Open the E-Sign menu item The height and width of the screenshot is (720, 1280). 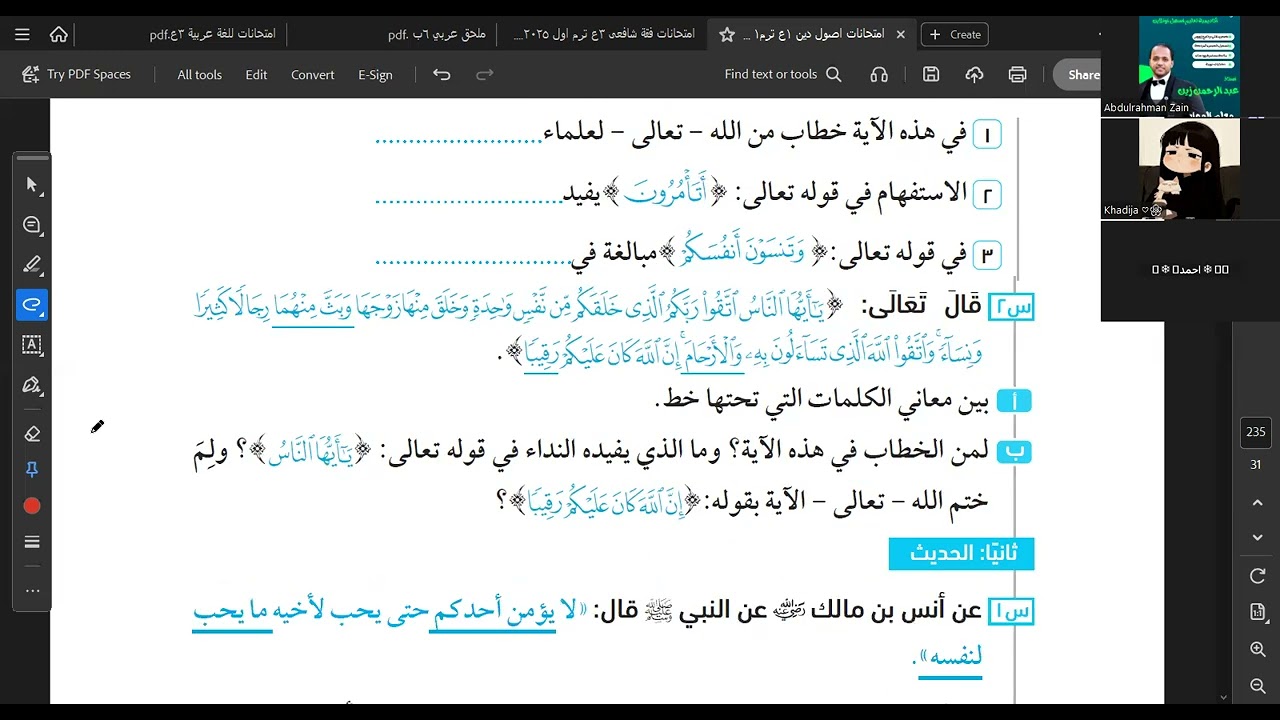pyautogui.click(x=375, y=74)
